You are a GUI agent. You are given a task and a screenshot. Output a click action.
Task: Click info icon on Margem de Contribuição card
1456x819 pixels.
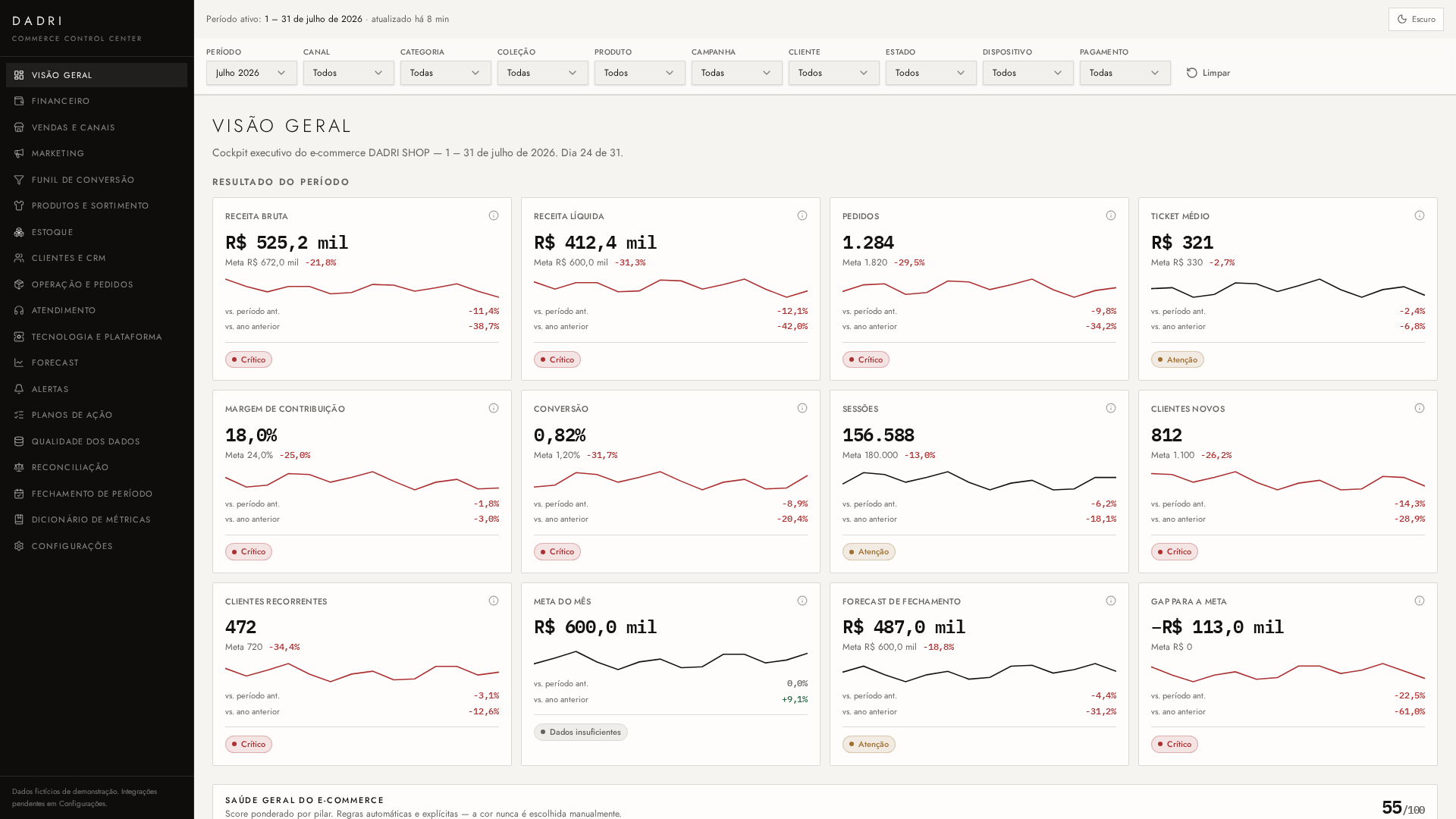point(494,409)
